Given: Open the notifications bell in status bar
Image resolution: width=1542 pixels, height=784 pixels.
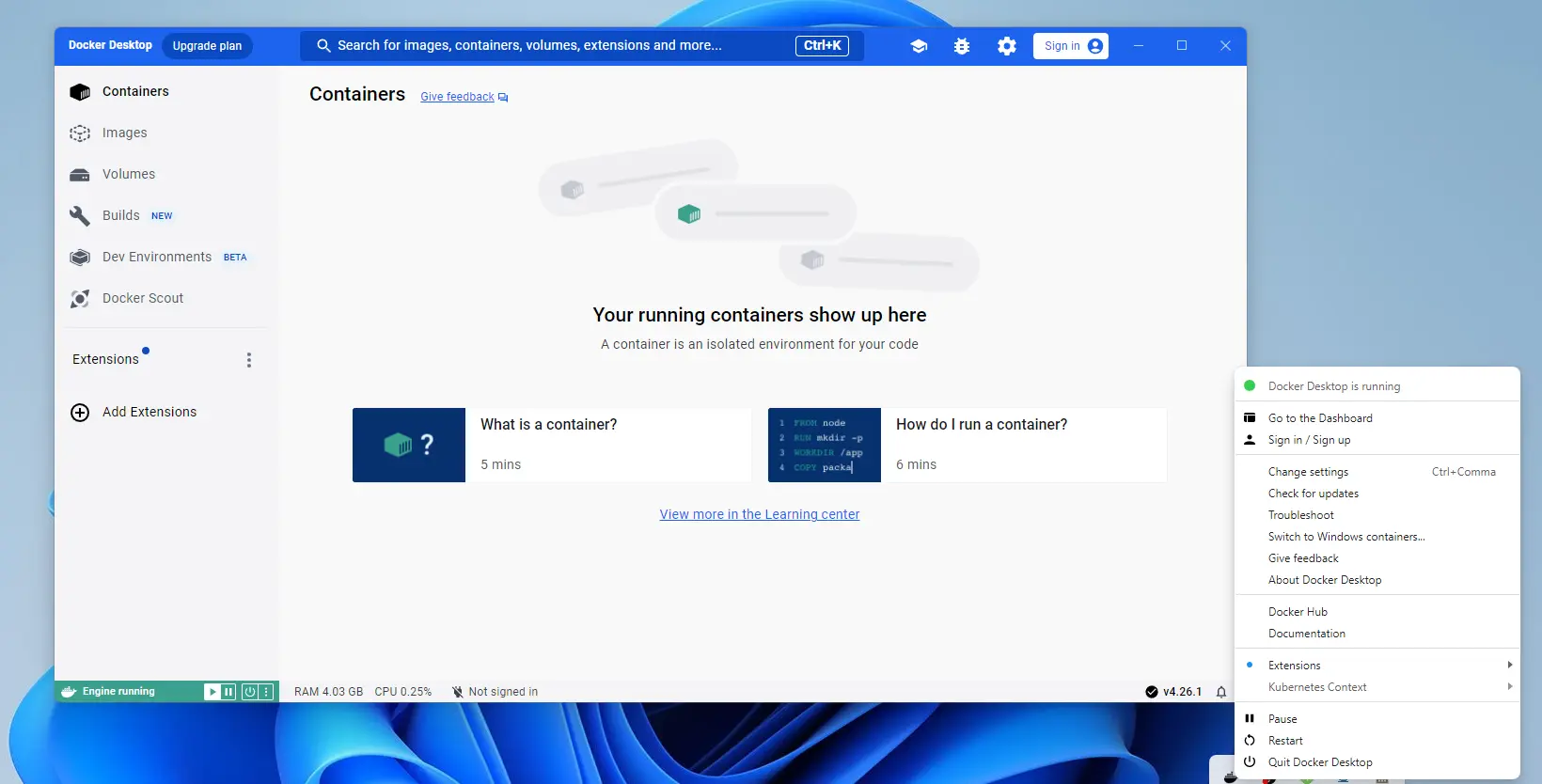Looking at the screenshot, I should tap(1220, 692).
